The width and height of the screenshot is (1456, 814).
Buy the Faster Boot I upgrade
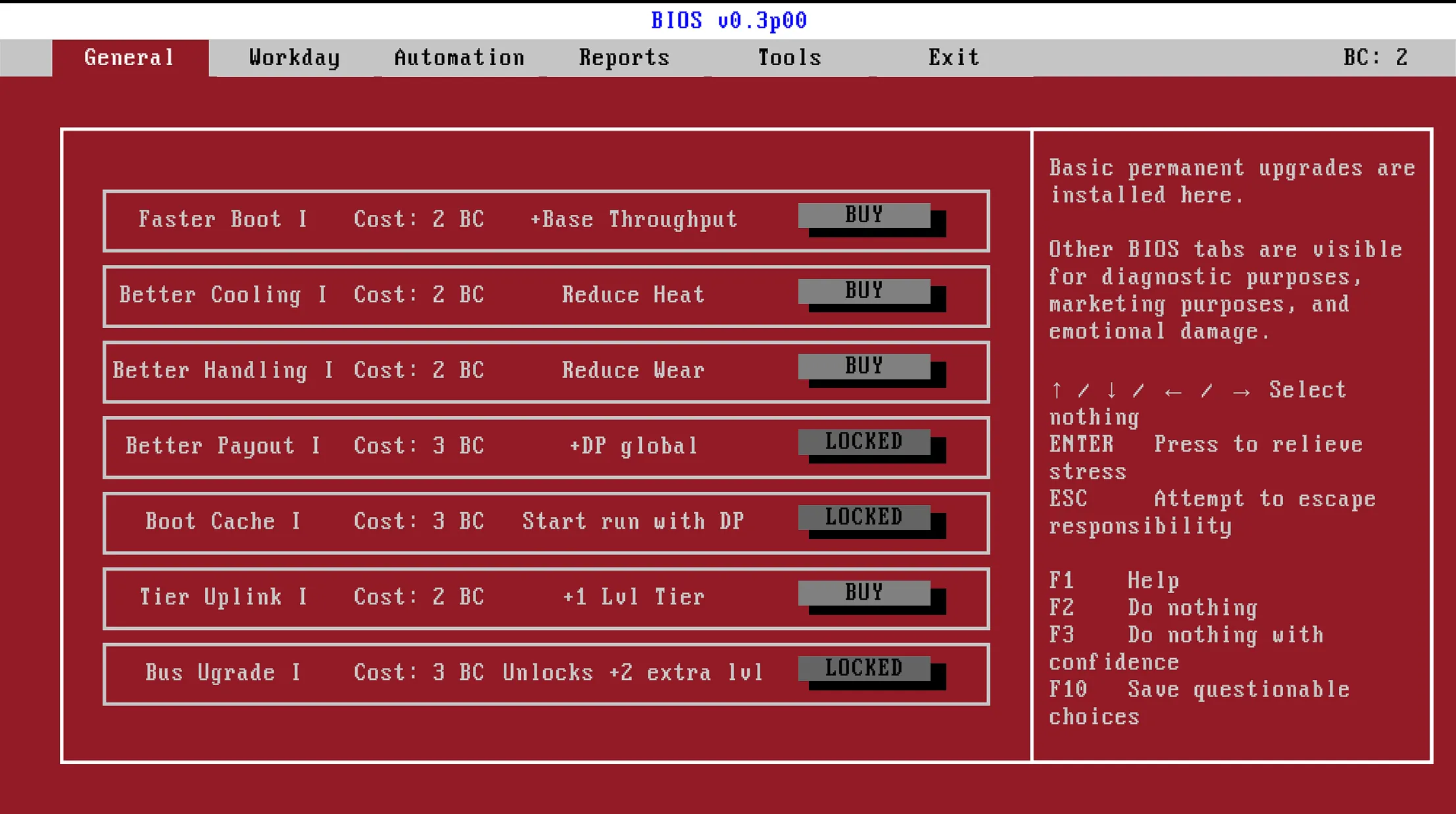point(864,216)
